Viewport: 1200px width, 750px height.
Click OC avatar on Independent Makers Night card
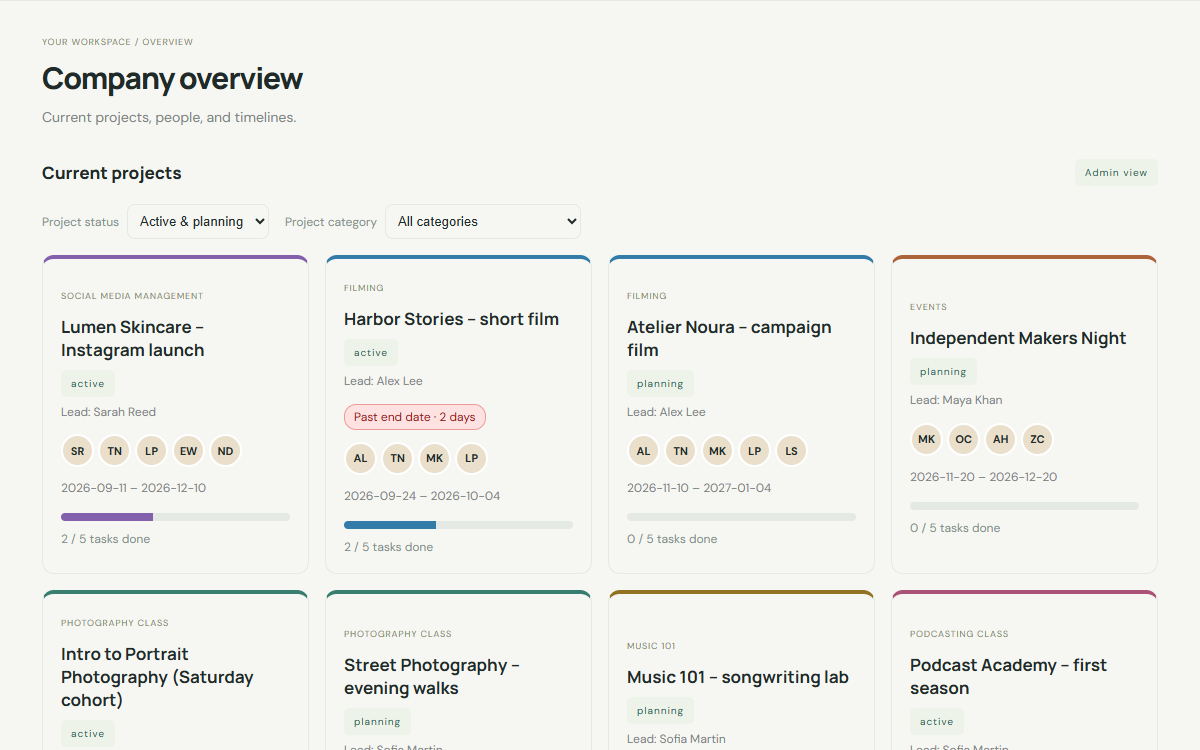click(x=964, y=439)
